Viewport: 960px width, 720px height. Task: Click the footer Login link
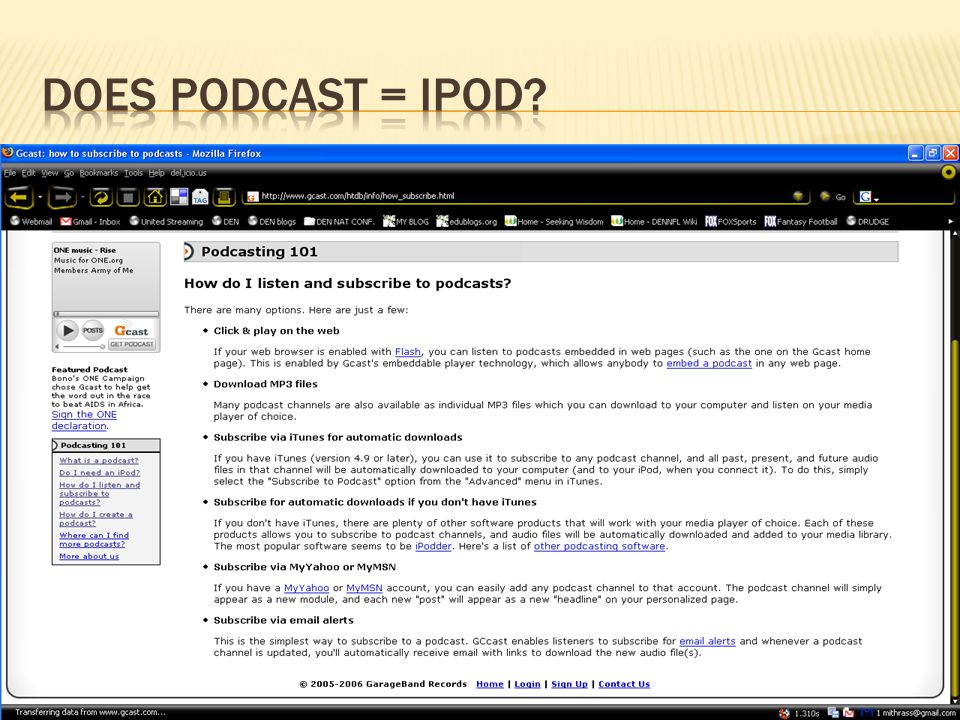tap(527, 684)
